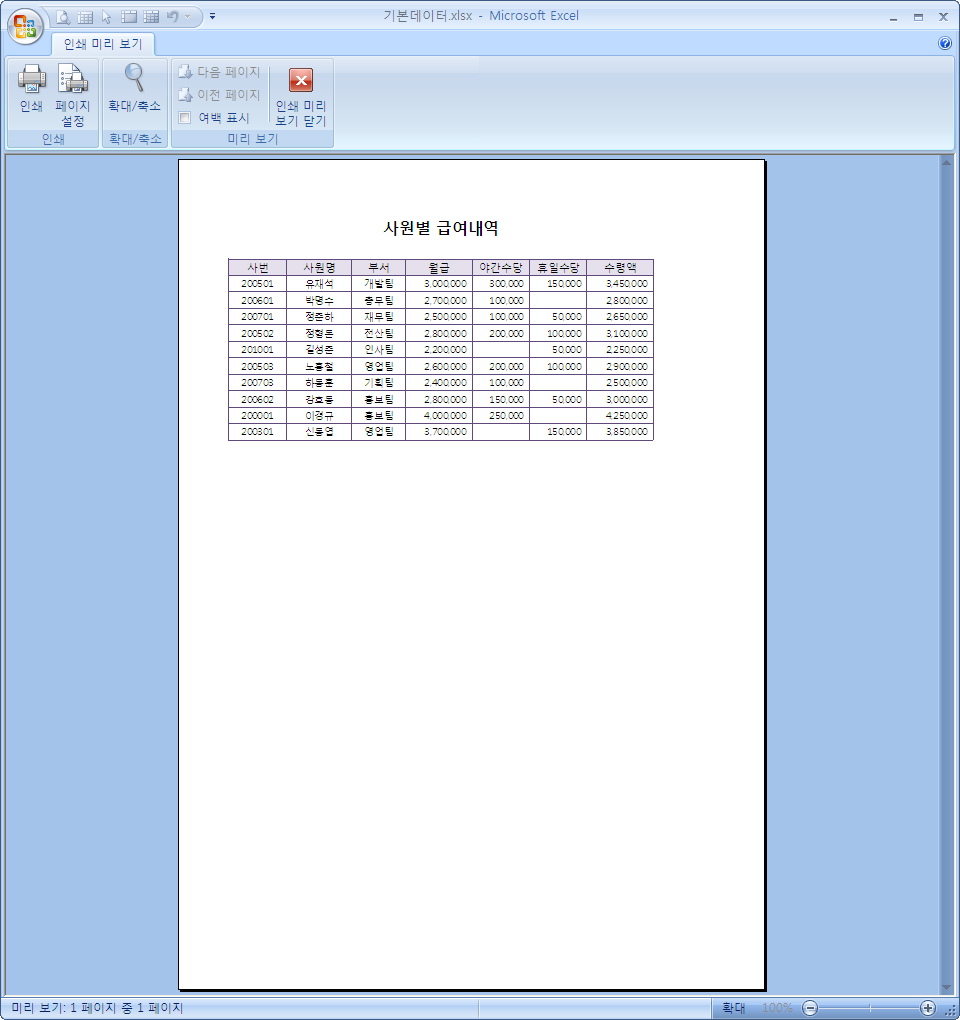Open Customize Quick Access Toolbar dropdown
The image size is (960, 1020).
pyautogui.click(x=213, y=17)
